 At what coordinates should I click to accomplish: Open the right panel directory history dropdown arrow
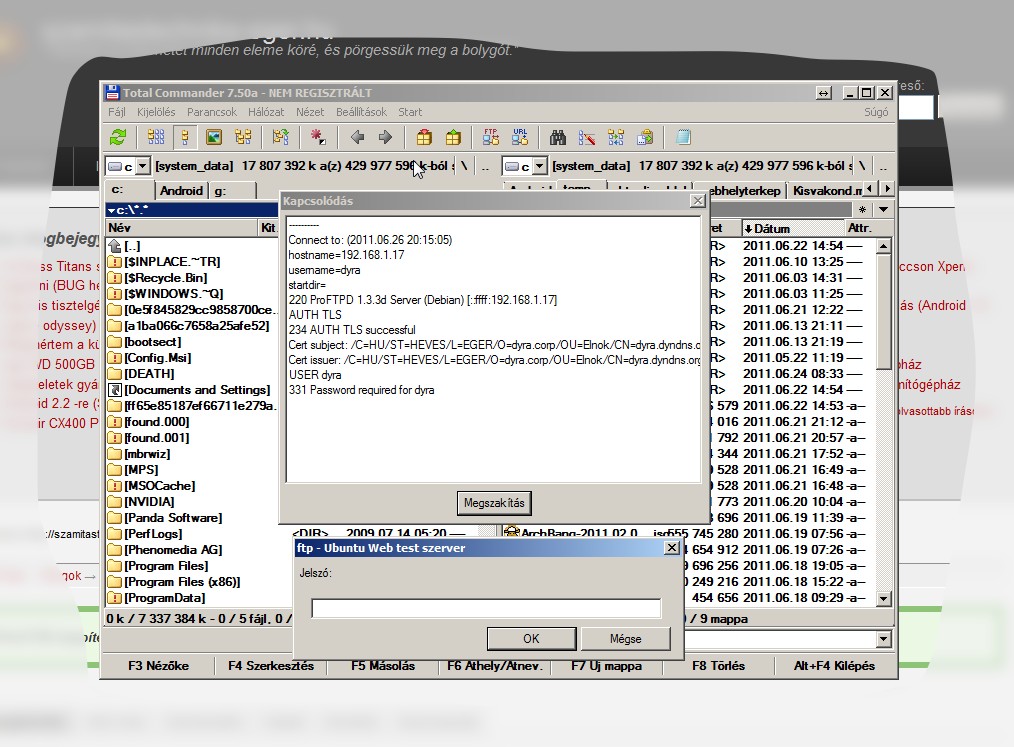pos(883,210)
